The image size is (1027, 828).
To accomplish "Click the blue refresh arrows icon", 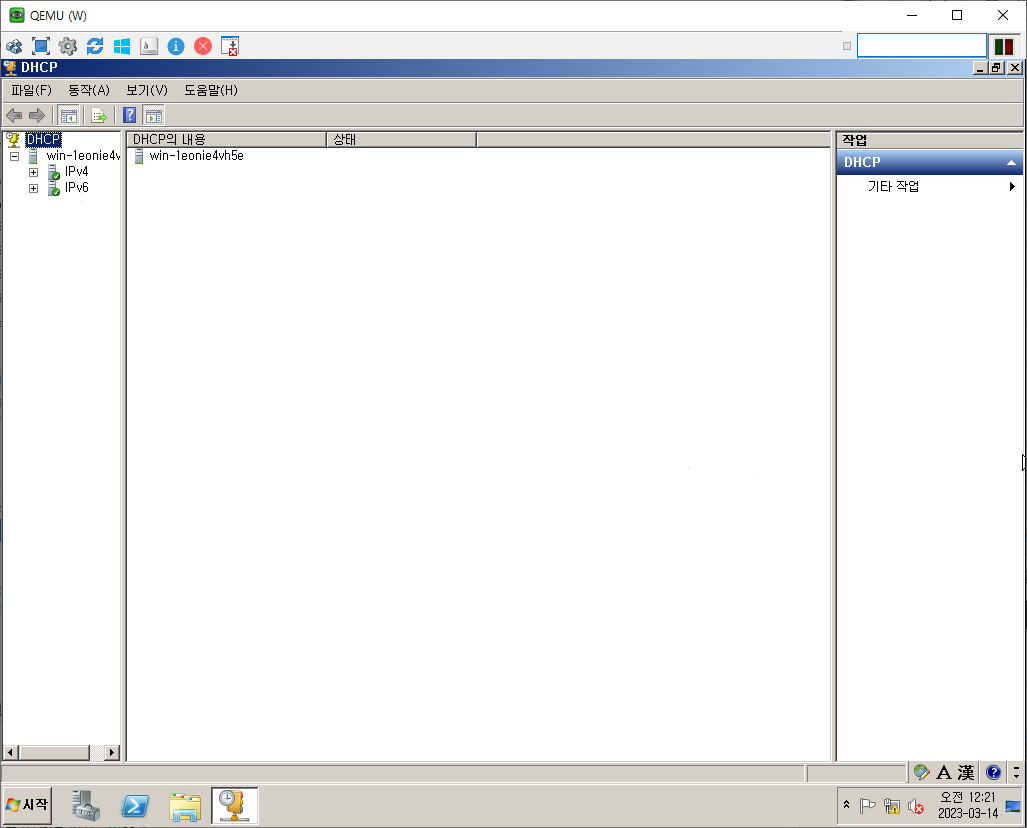I will (95, 47).
